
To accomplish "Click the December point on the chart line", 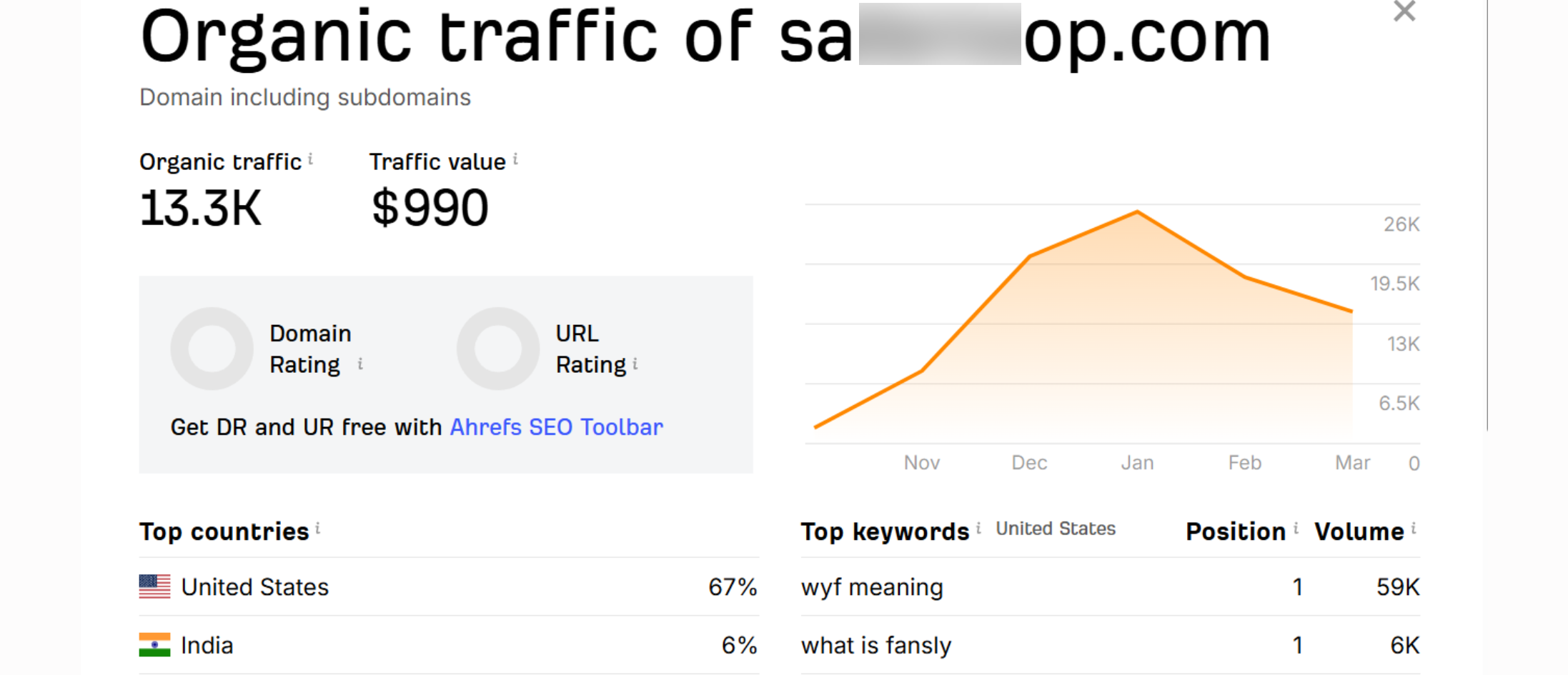I will (x=1030, y=256).
